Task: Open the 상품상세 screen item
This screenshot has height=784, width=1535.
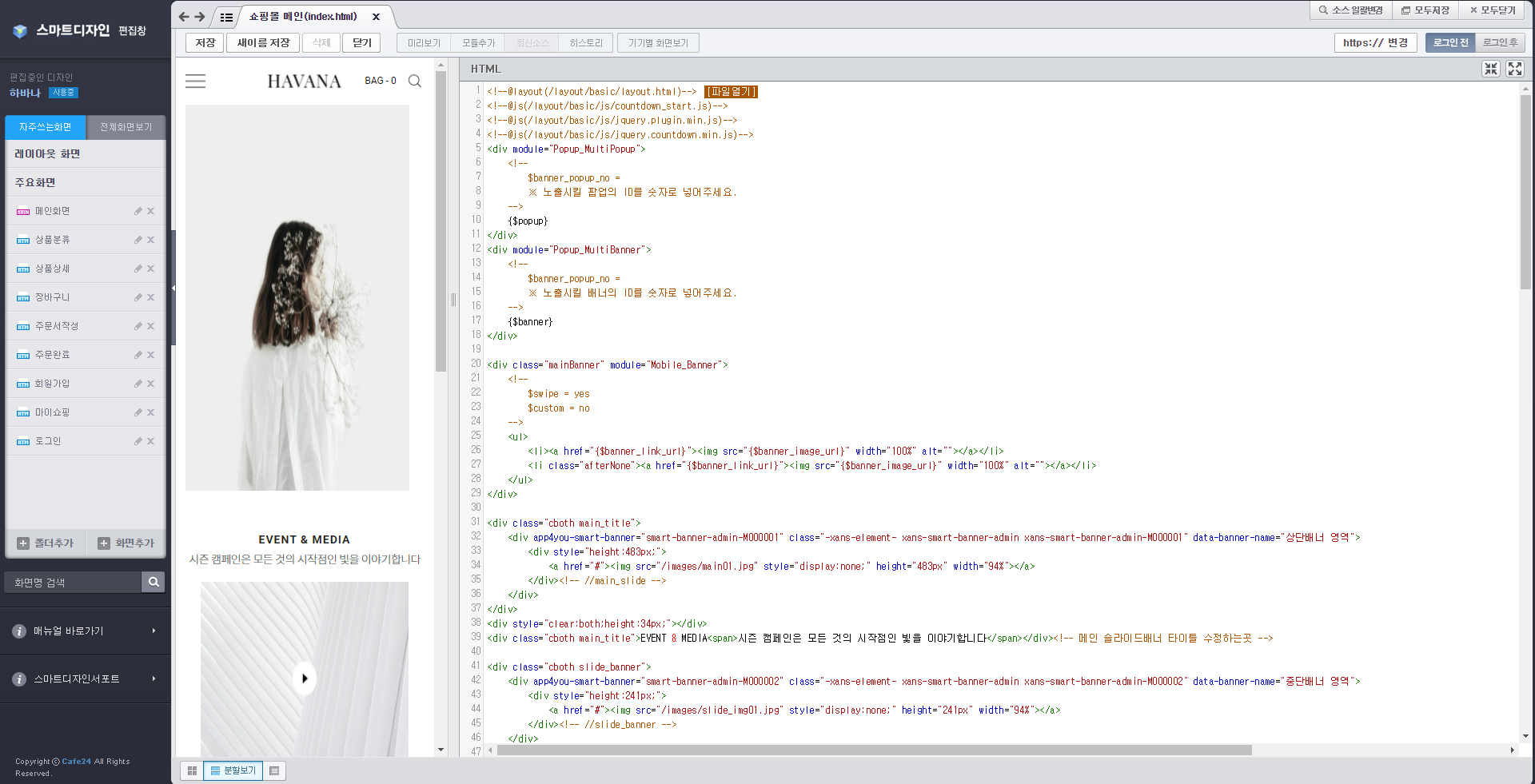Action: 52,269
